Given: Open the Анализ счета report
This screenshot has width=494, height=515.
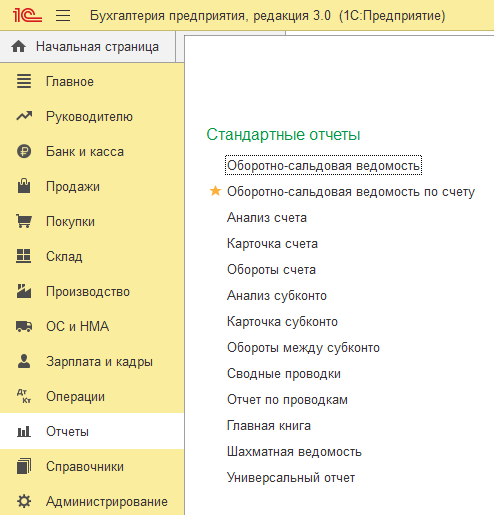Looking at the screenshot, I should (267, 218).
